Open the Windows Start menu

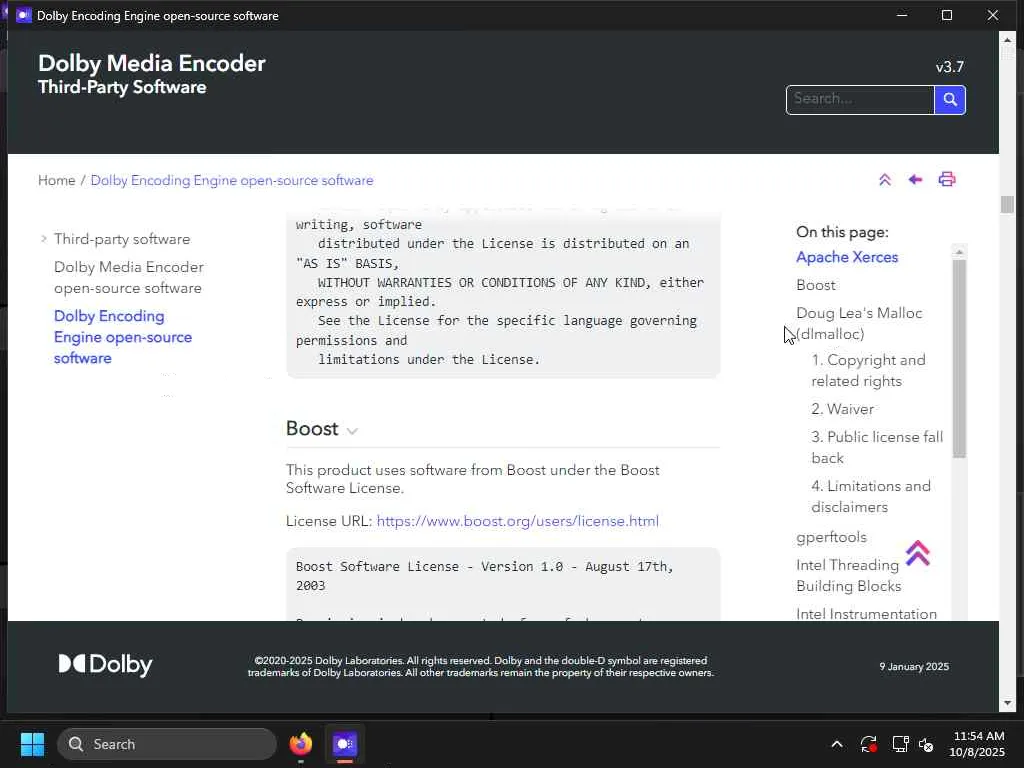pos(32,744)
